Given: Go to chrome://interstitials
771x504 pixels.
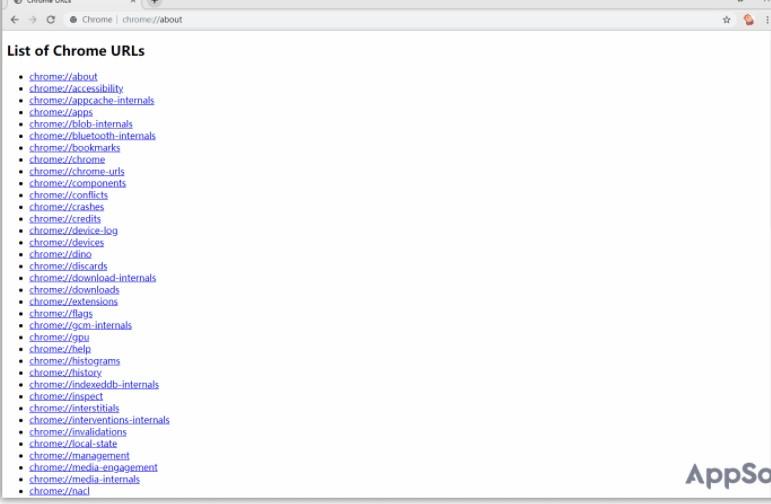Looking at the screenshot, I should pyautogui.click(x=74, y=408).
